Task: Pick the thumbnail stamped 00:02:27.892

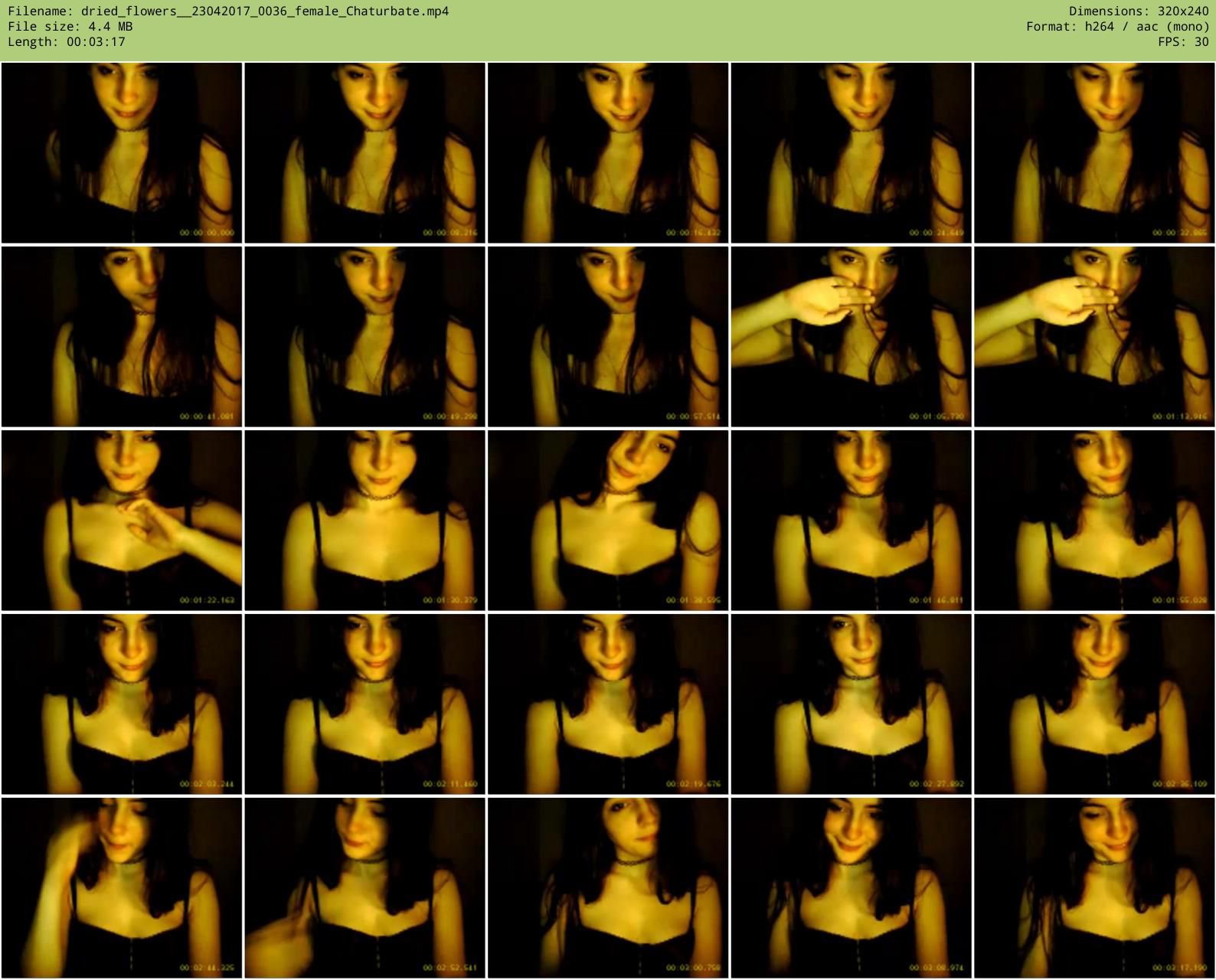Action: 851,704
